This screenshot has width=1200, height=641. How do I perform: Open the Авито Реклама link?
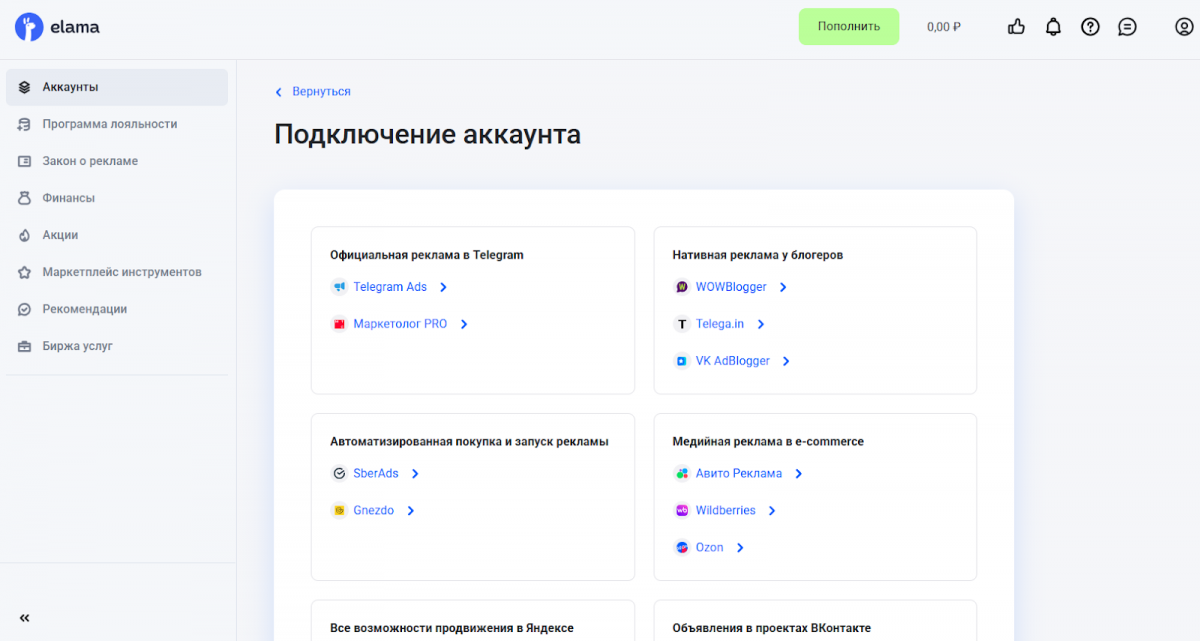click(738, 473)
